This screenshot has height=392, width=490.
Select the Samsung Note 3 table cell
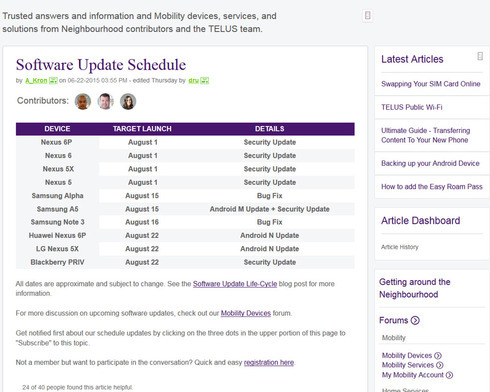57,222
